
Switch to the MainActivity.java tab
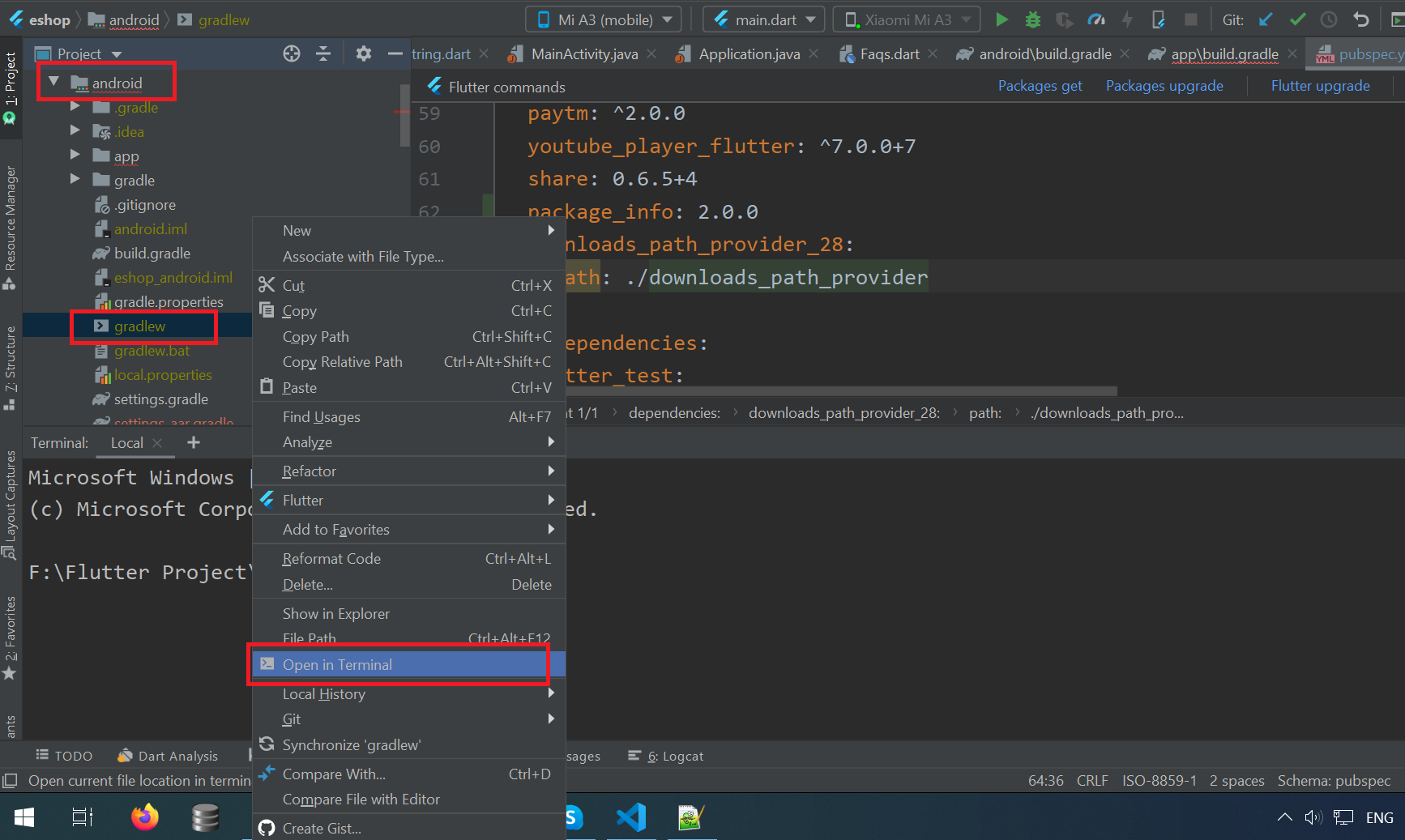click(x=583, y=54)
